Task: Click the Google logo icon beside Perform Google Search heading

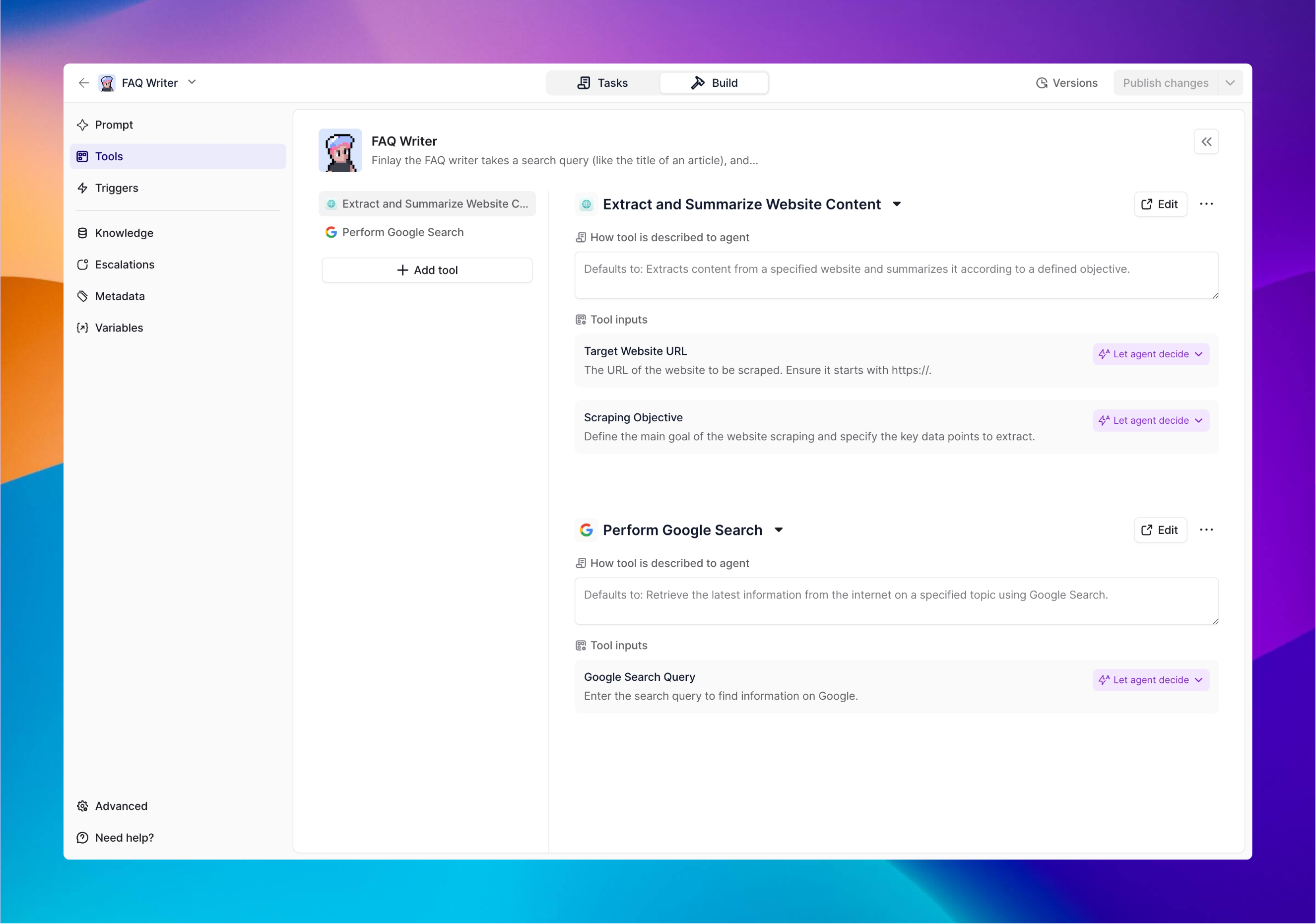Action: tap(587, 530)
